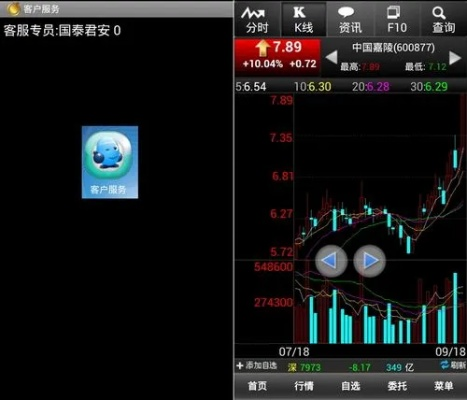Screen dimensions: 467x400
Task: Open the 资讯 news tab
Action: pos(350,20)
